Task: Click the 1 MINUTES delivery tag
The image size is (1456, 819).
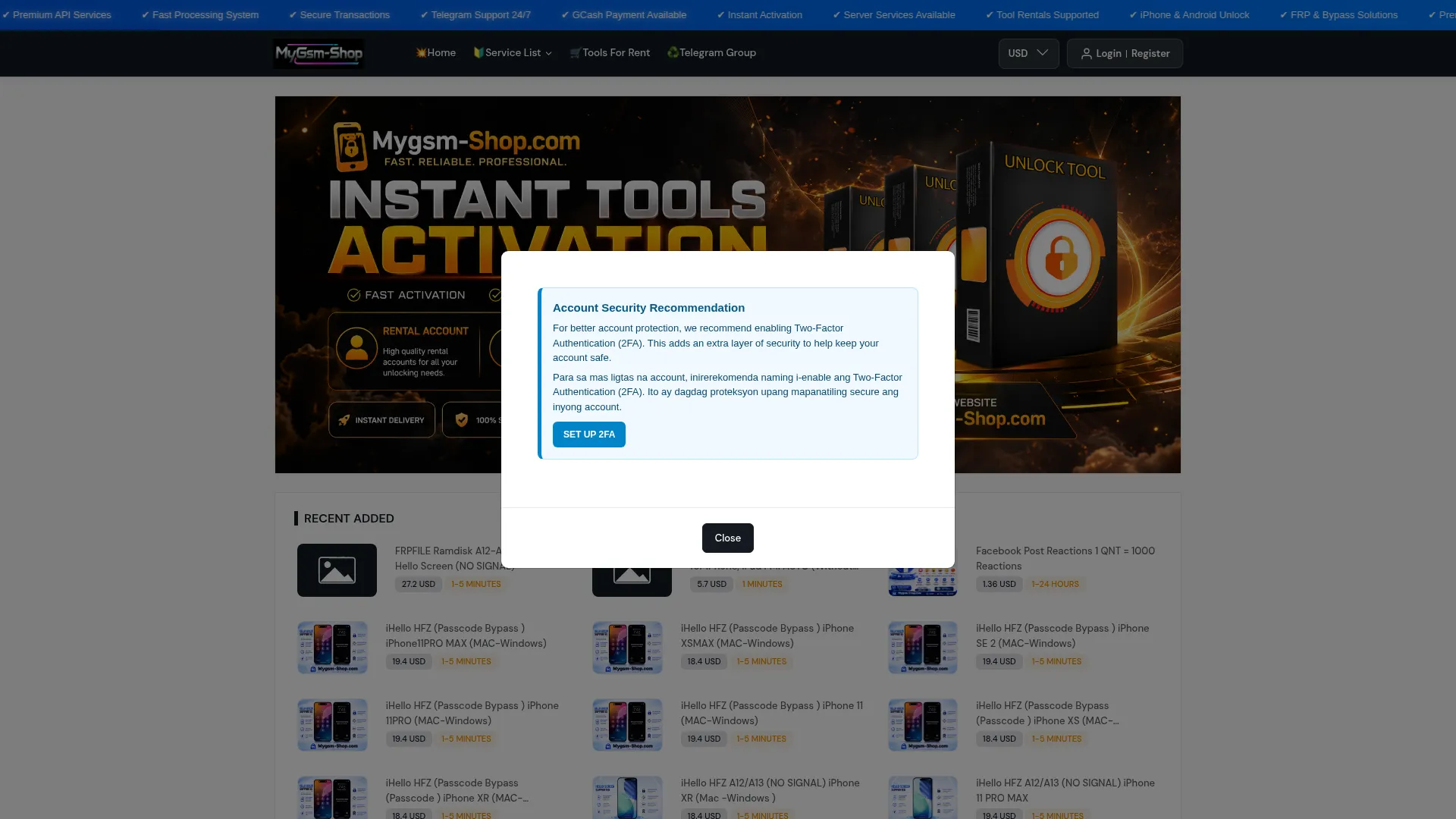Action: (761, 584)
